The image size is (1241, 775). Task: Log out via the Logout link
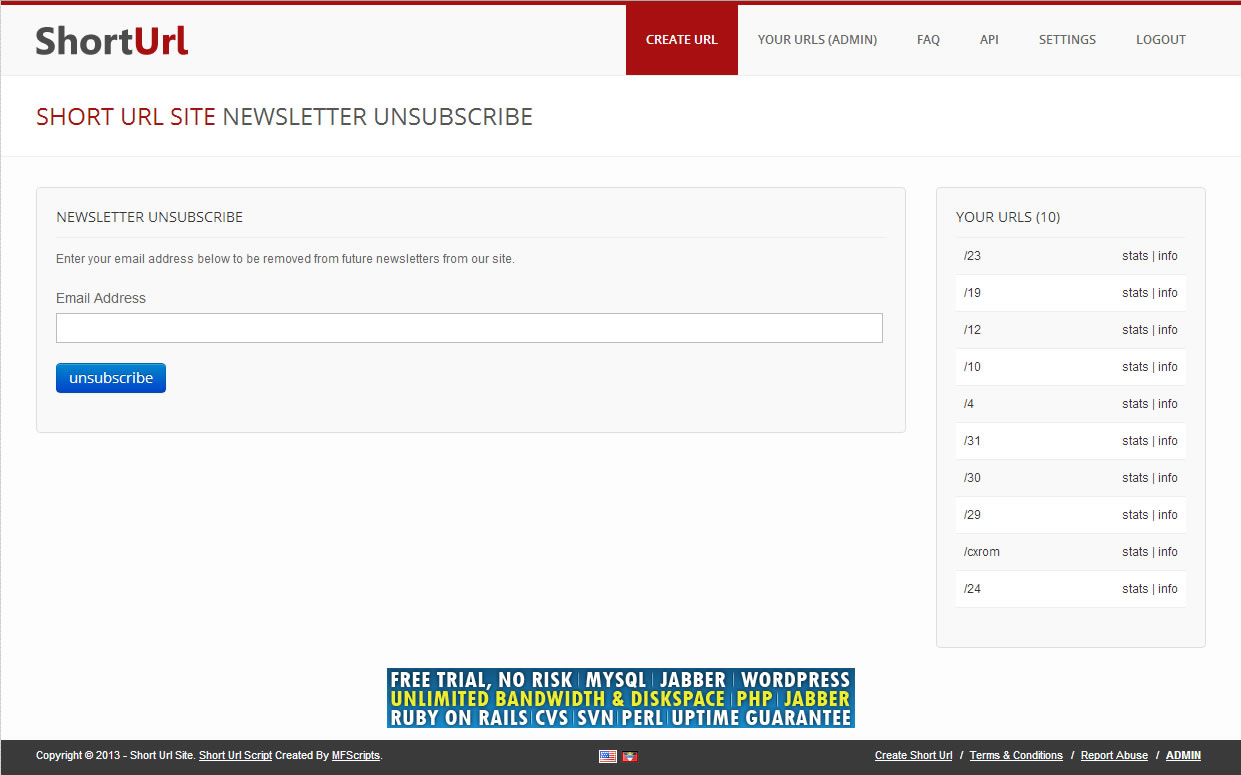[1160, 40]
